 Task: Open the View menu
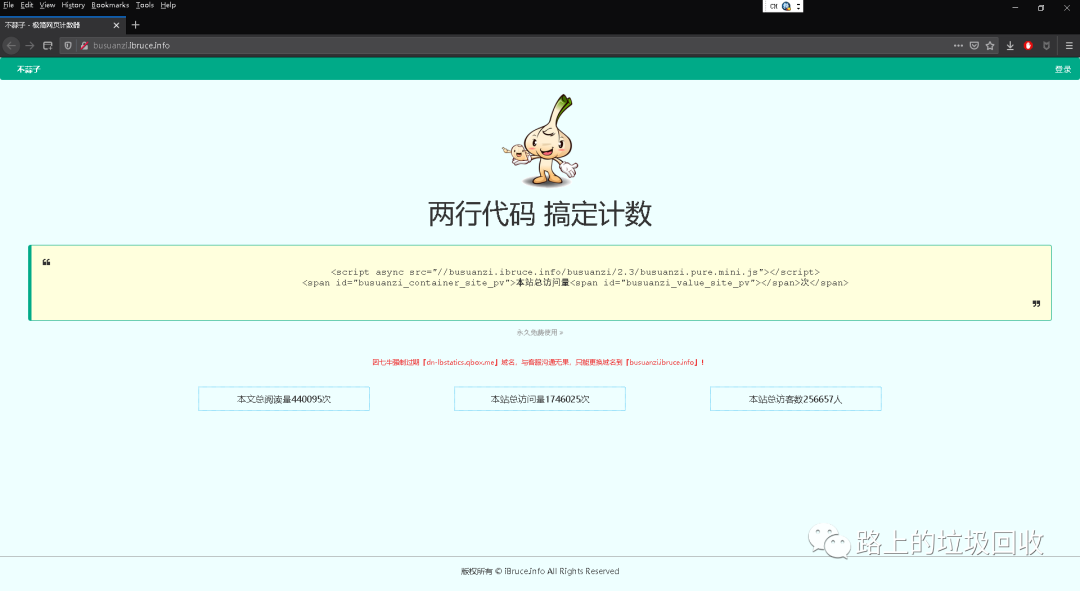click(x=48, y=5)
